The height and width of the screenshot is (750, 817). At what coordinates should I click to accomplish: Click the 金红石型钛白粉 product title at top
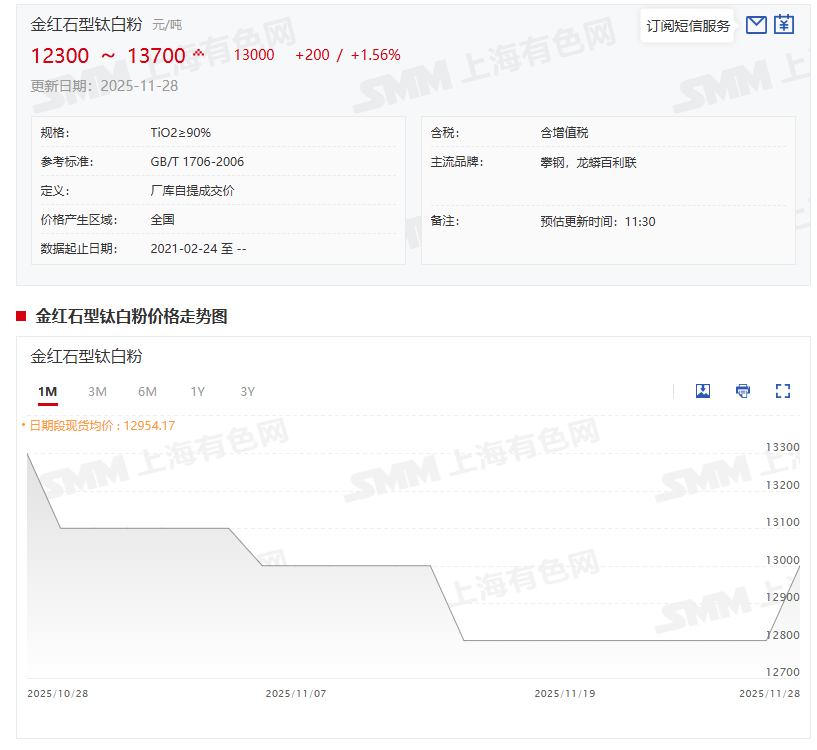87,24
